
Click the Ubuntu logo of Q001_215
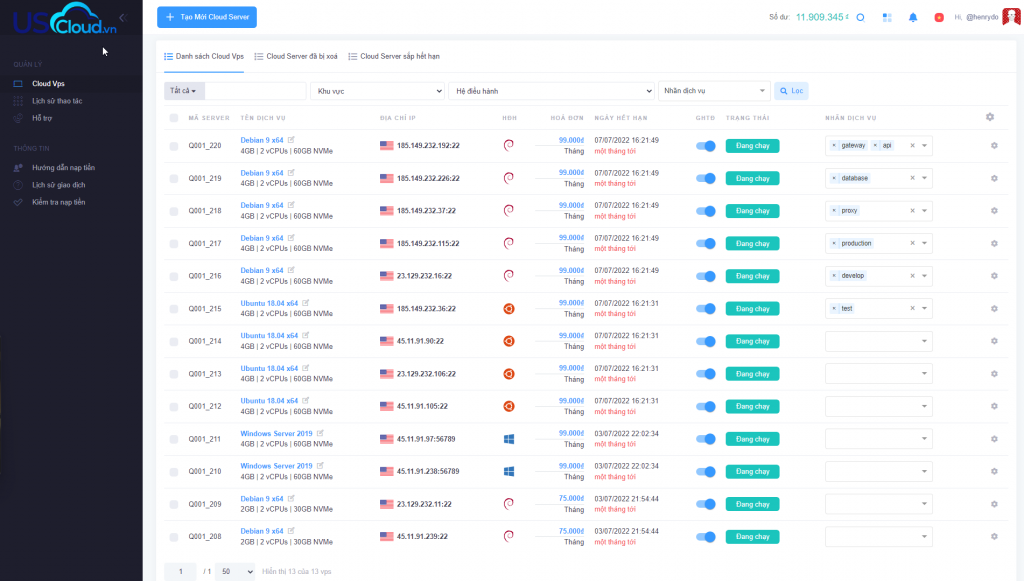coord(509,308)
